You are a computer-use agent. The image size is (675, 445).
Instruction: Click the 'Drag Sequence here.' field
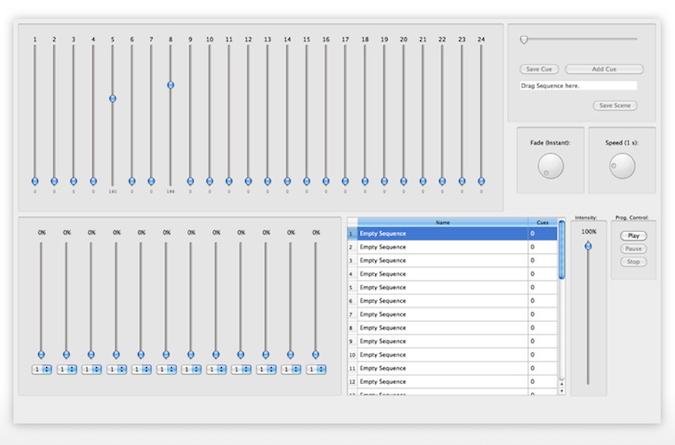tap(578, 86)
